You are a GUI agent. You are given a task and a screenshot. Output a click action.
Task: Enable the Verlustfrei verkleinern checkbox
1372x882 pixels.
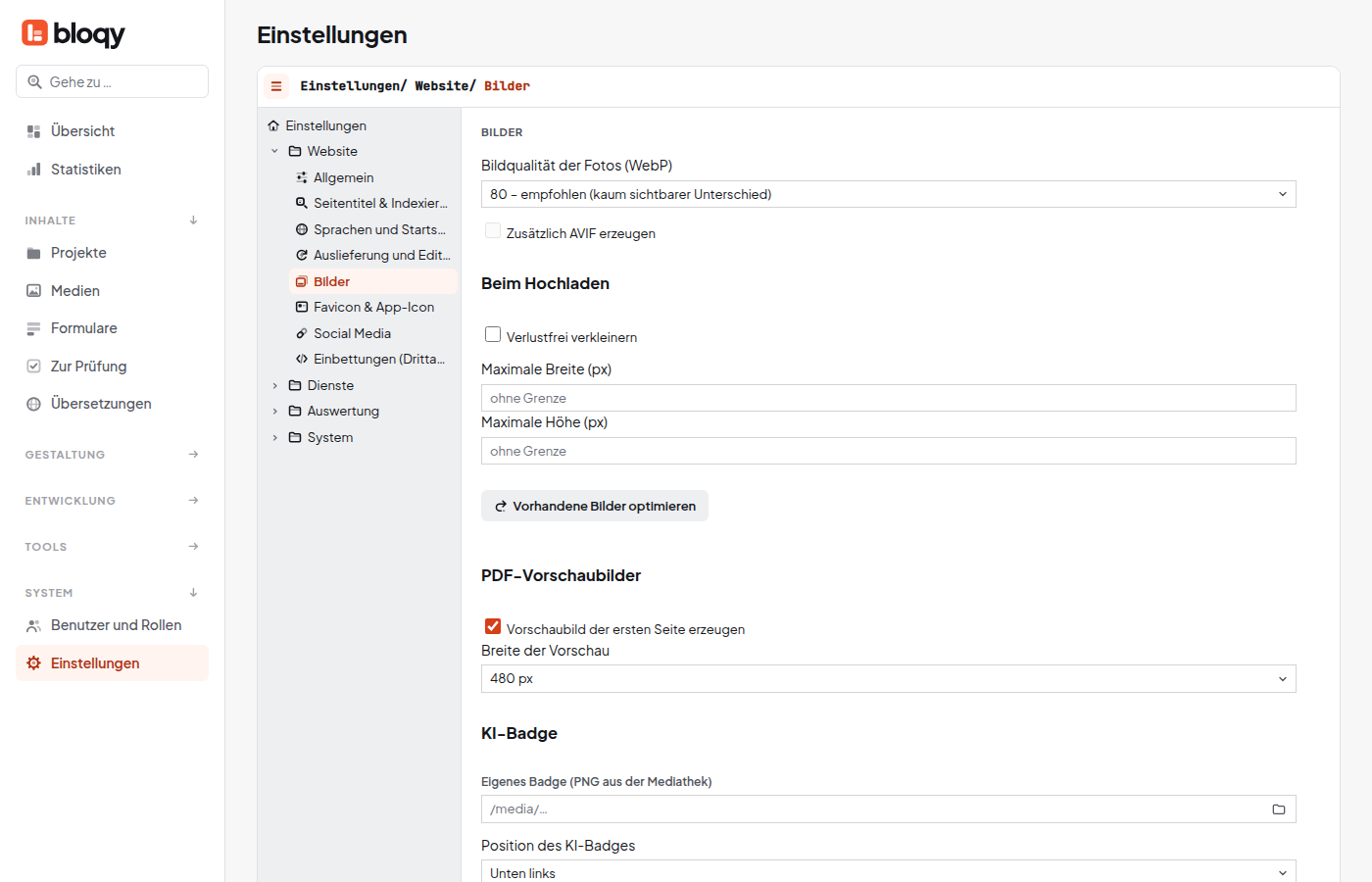coord(493,335)
